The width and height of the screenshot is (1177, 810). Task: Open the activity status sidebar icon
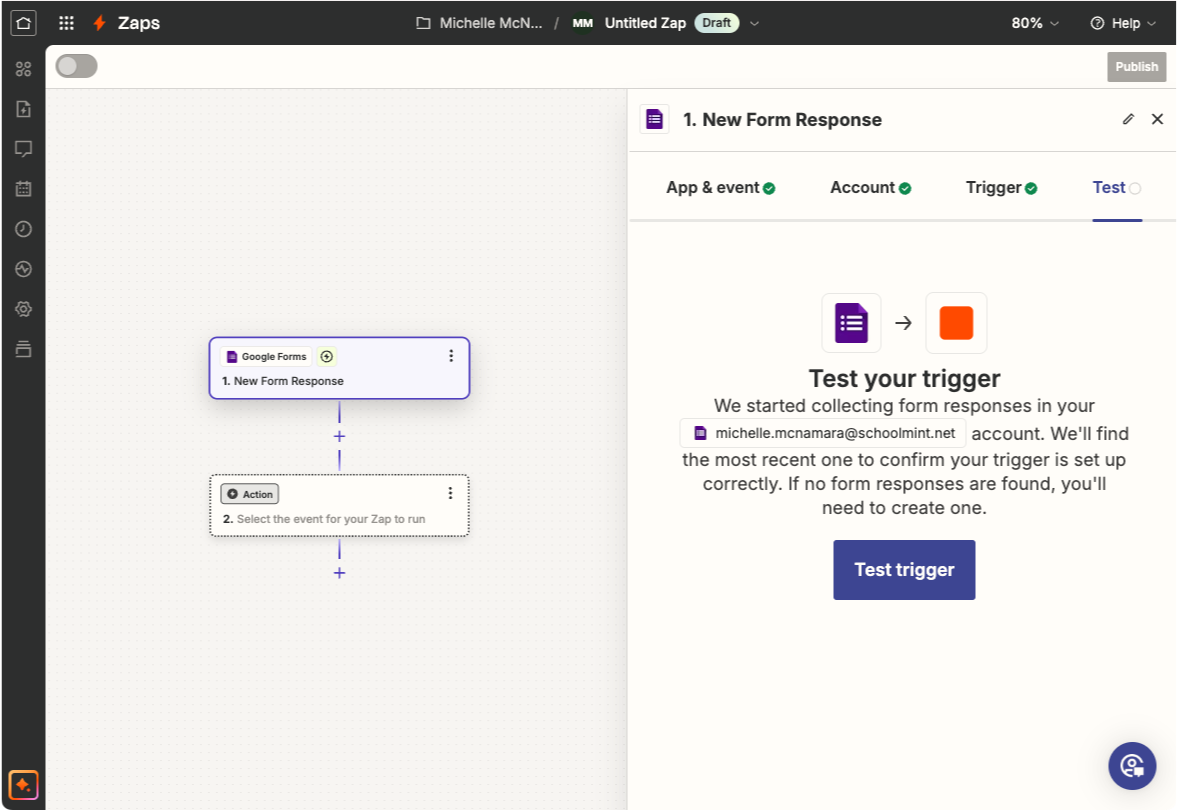point(23,269)
